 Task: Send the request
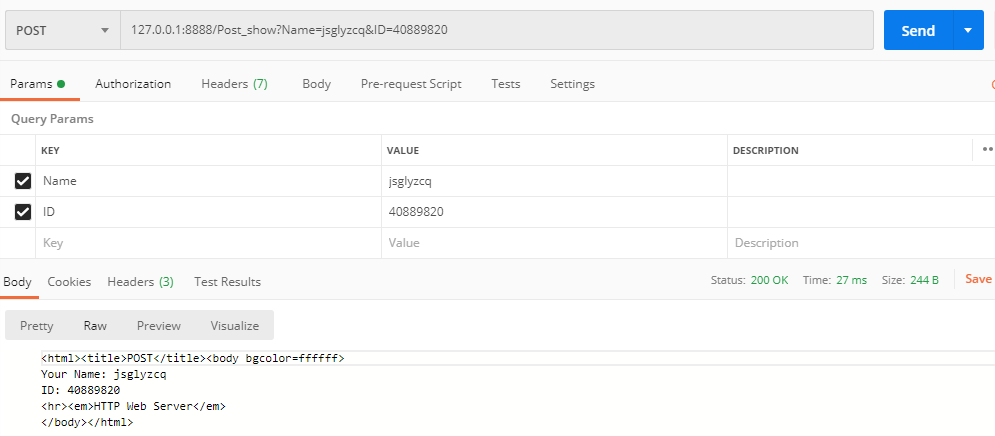[918, 30]
